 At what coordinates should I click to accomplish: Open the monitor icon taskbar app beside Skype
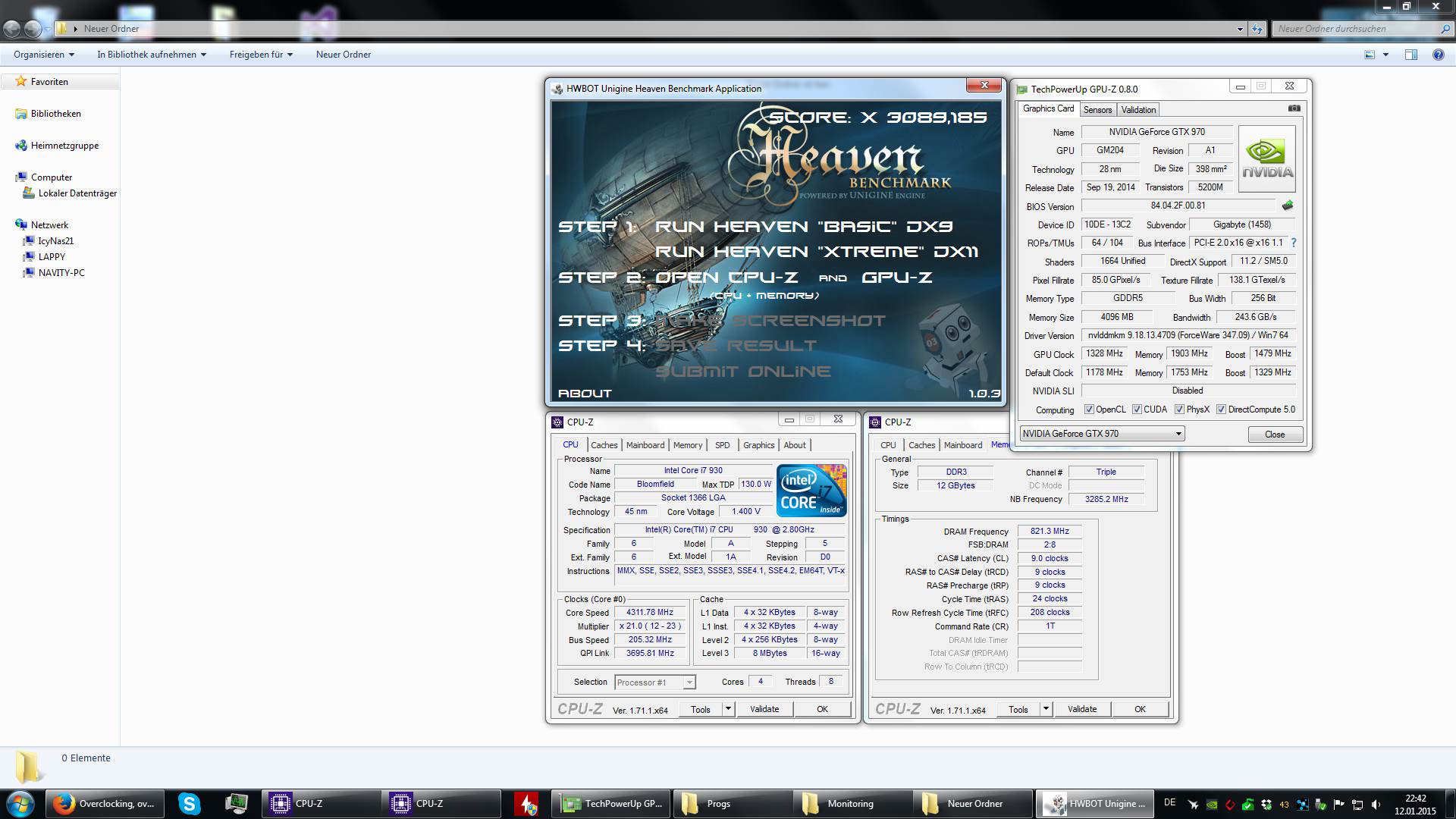coord(237,803)
